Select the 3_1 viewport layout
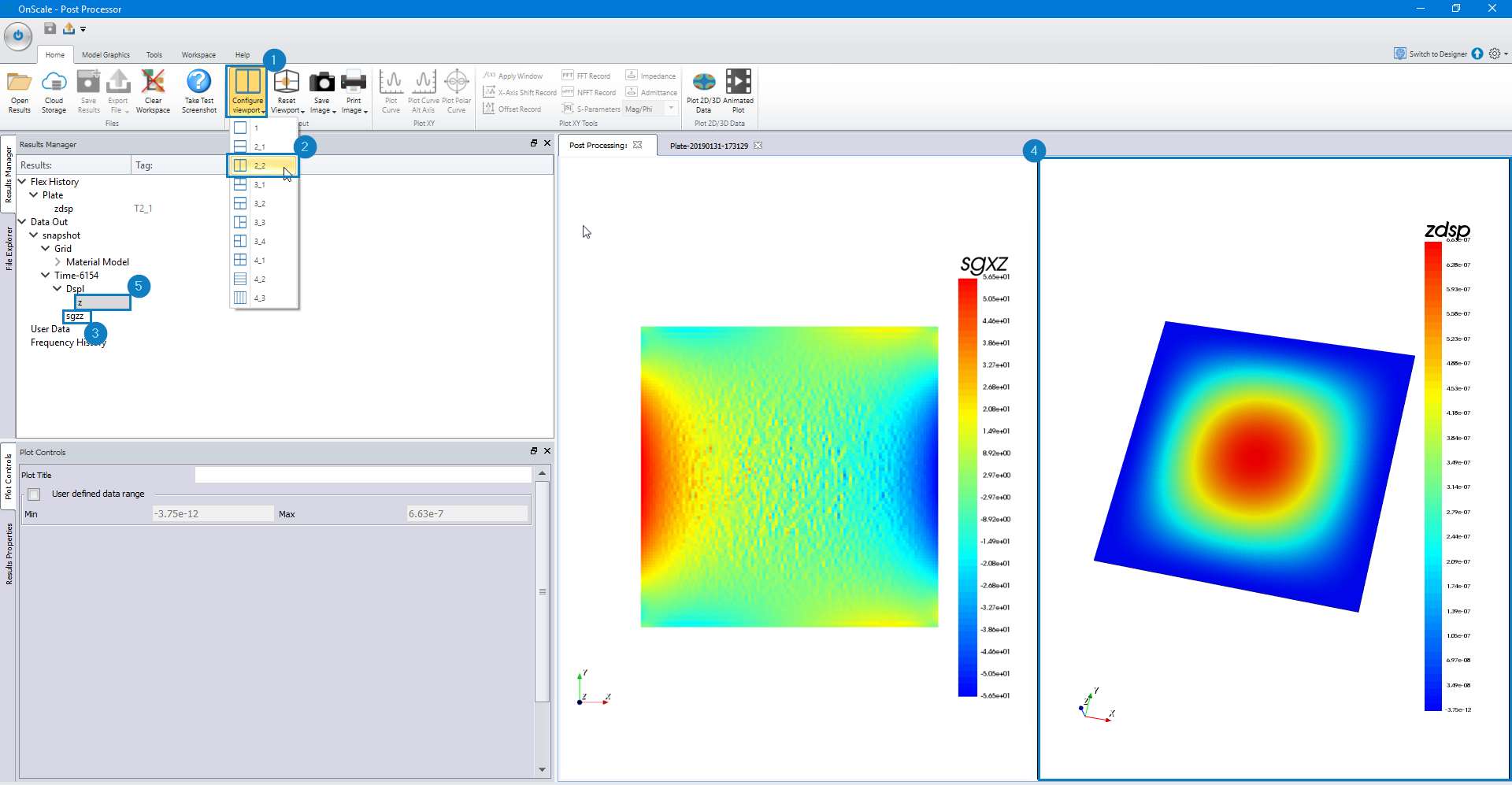The image size is (1512, 785). [x=264, y=184]
